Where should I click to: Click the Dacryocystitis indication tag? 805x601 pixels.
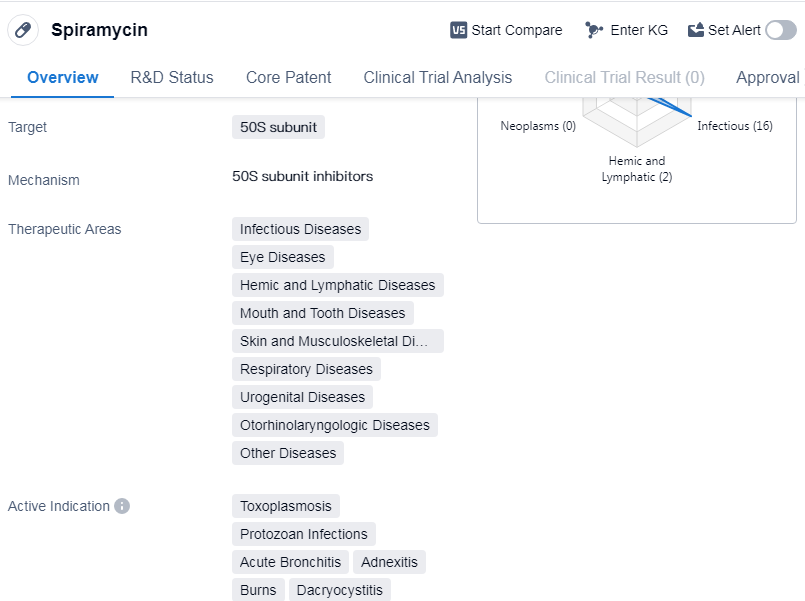[x=340, y=590]
